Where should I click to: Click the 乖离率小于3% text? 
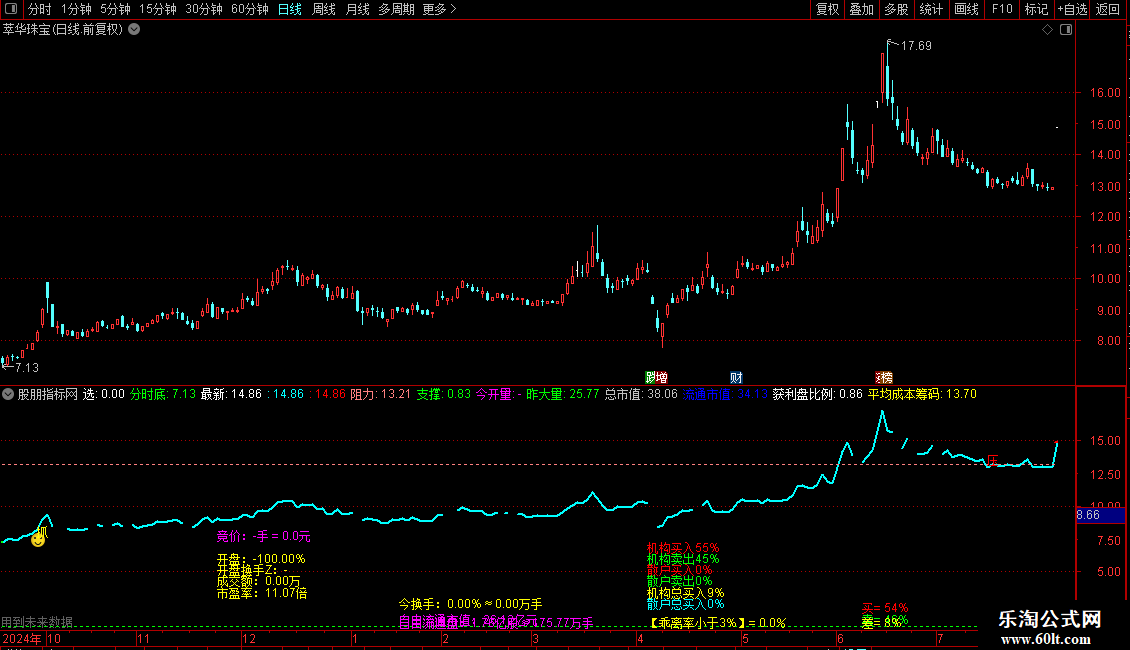pyautogui.click(x=718, y=623)
